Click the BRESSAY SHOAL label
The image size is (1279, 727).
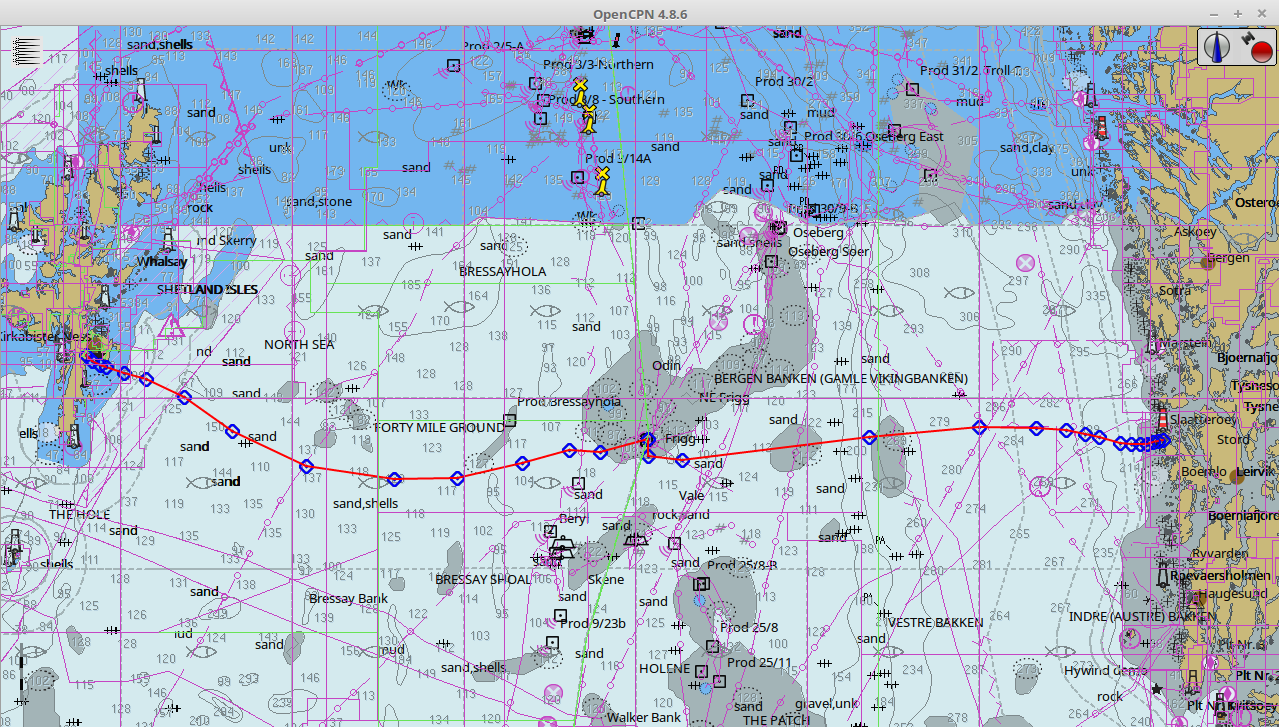(x=483, y=579)
